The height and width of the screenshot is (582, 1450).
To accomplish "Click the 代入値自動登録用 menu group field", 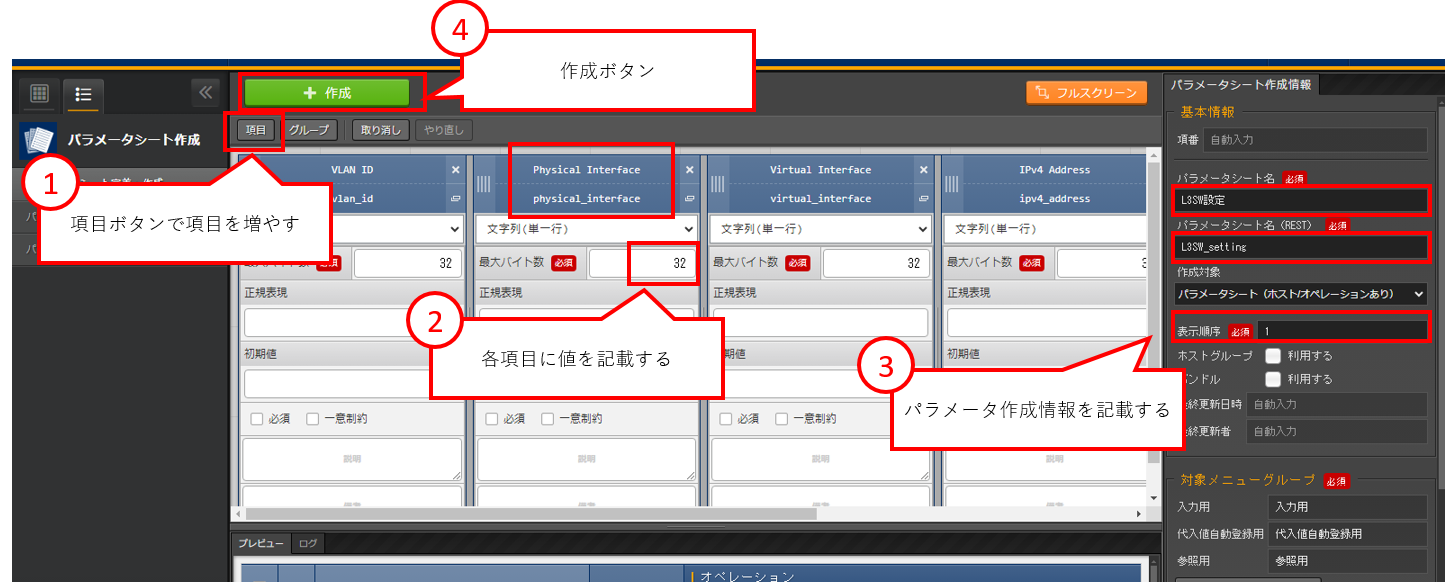I will coord(1347,534).
